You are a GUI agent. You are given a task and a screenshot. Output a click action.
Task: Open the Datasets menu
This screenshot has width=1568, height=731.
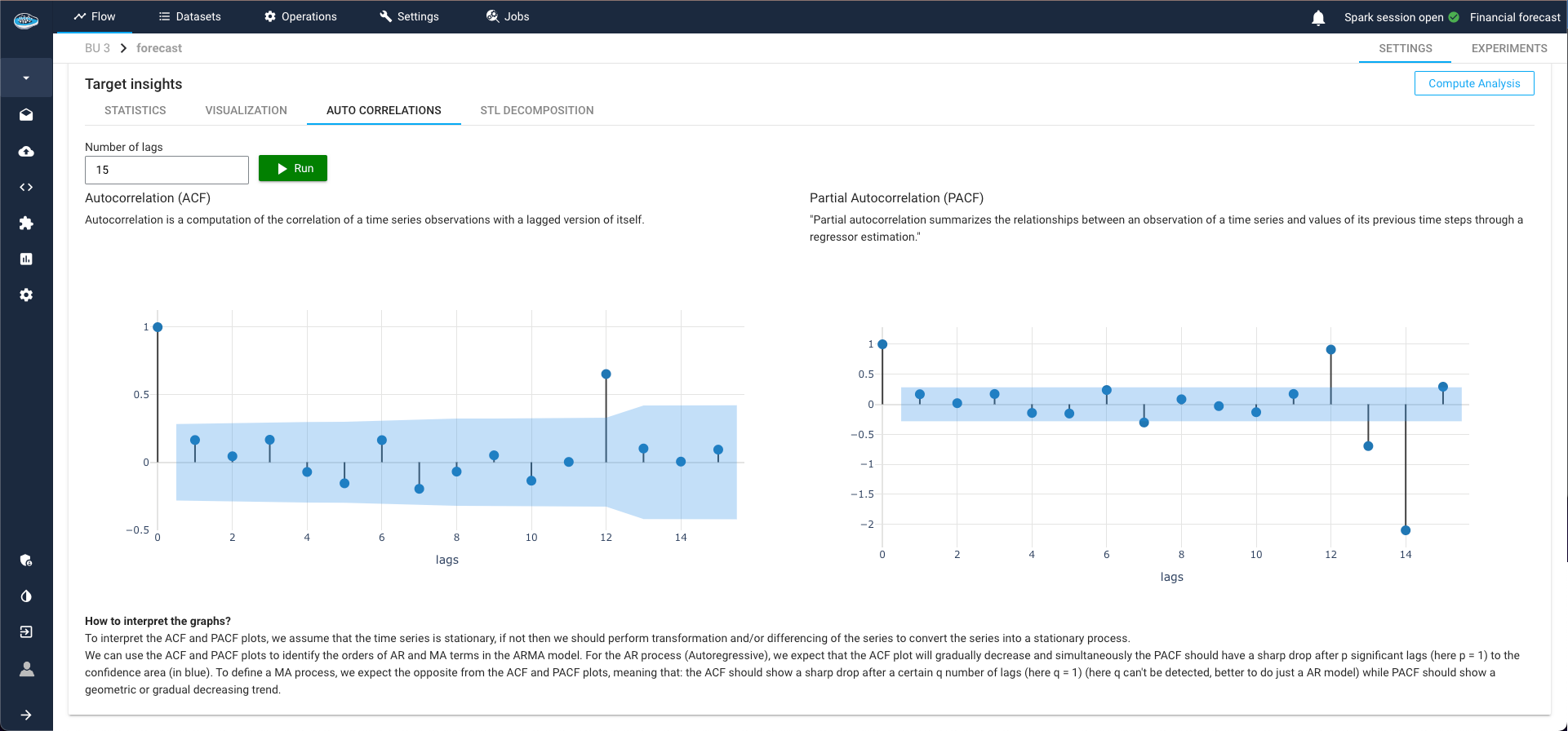pyautogui.click(x=189, y=16)
